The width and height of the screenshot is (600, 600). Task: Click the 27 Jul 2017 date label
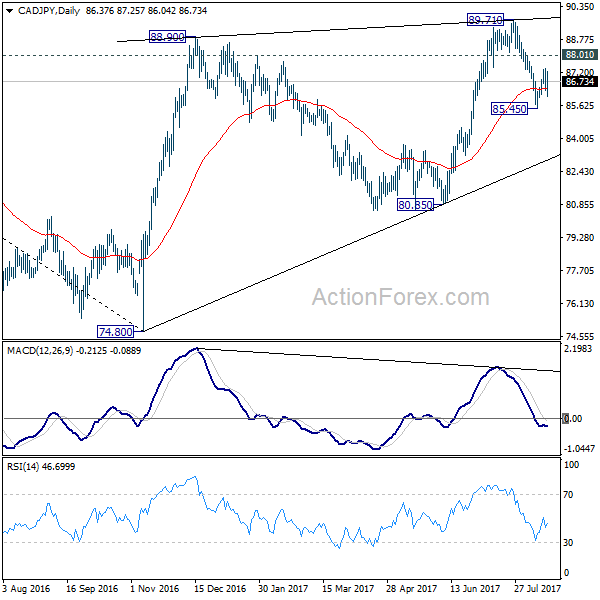click(x=537, y=588)
